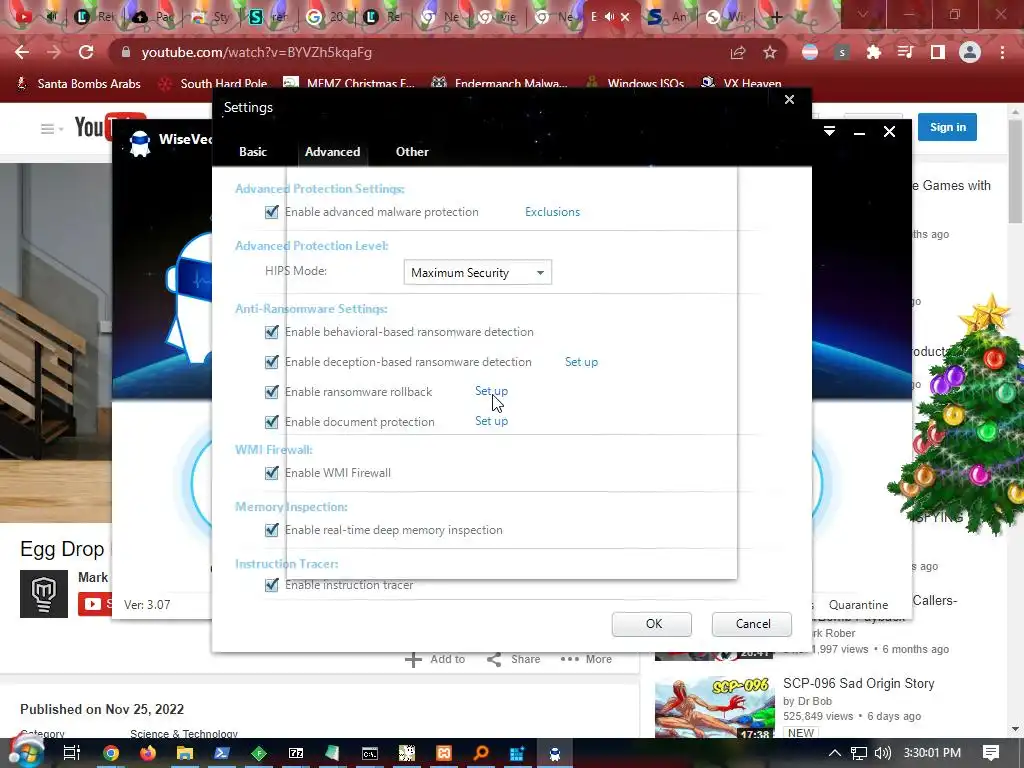
Task: Open SCP-096 Sad Origin Story thumbnail
Action: click(714, 707)
